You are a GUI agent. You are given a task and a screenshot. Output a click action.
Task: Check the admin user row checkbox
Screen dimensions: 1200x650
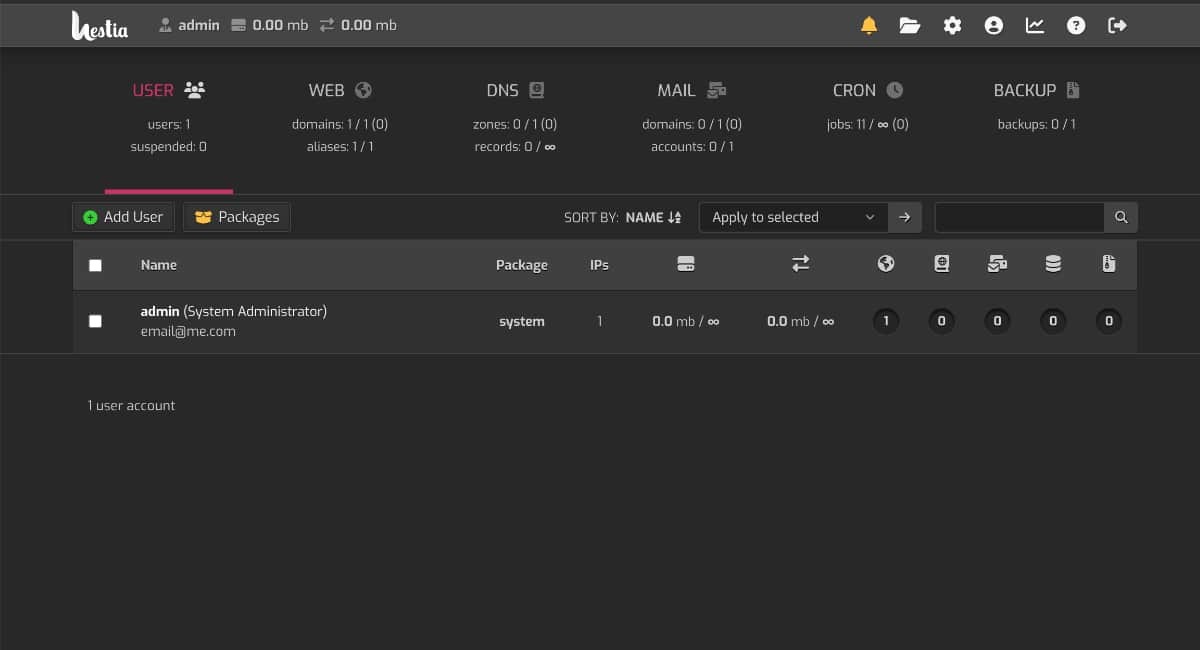[95, 321]
